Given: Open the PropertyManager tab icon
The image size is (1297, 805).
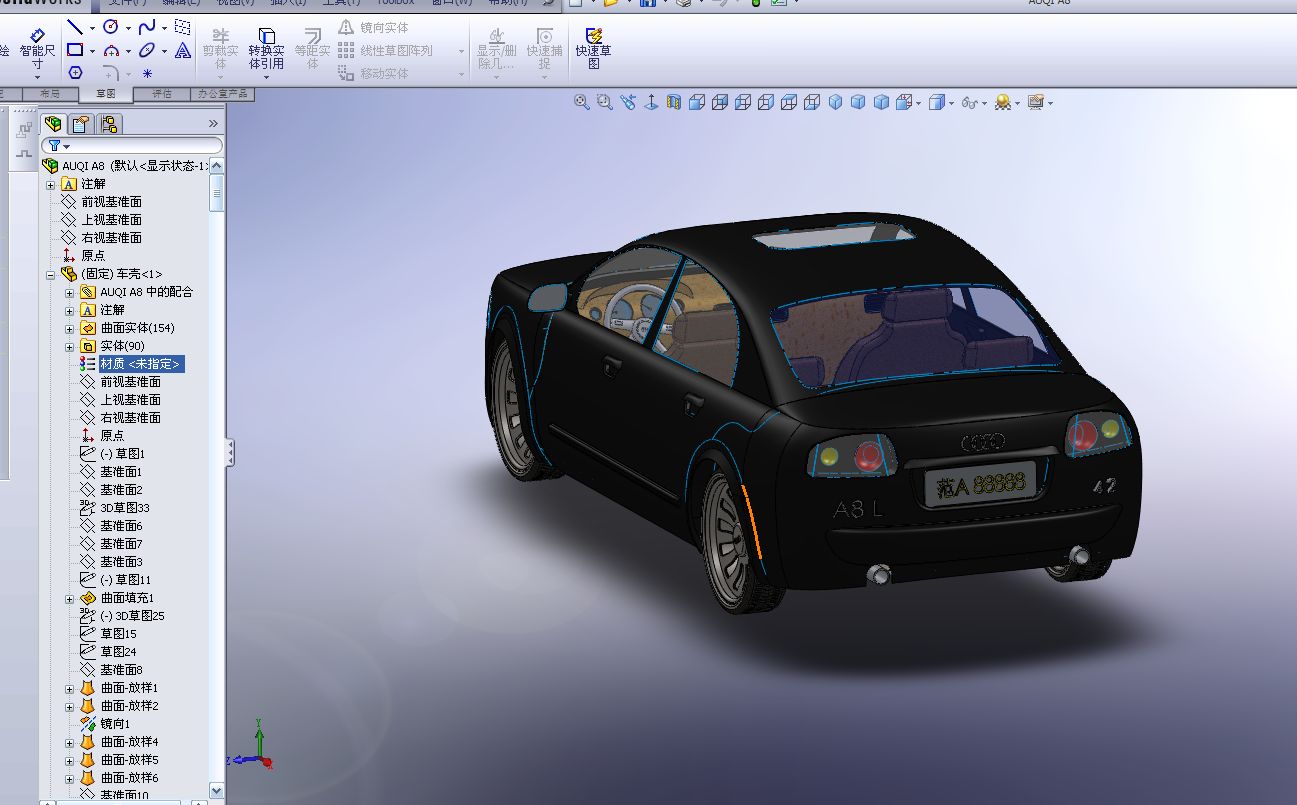Looking at the screenshot, I should (x=81, y=124).
